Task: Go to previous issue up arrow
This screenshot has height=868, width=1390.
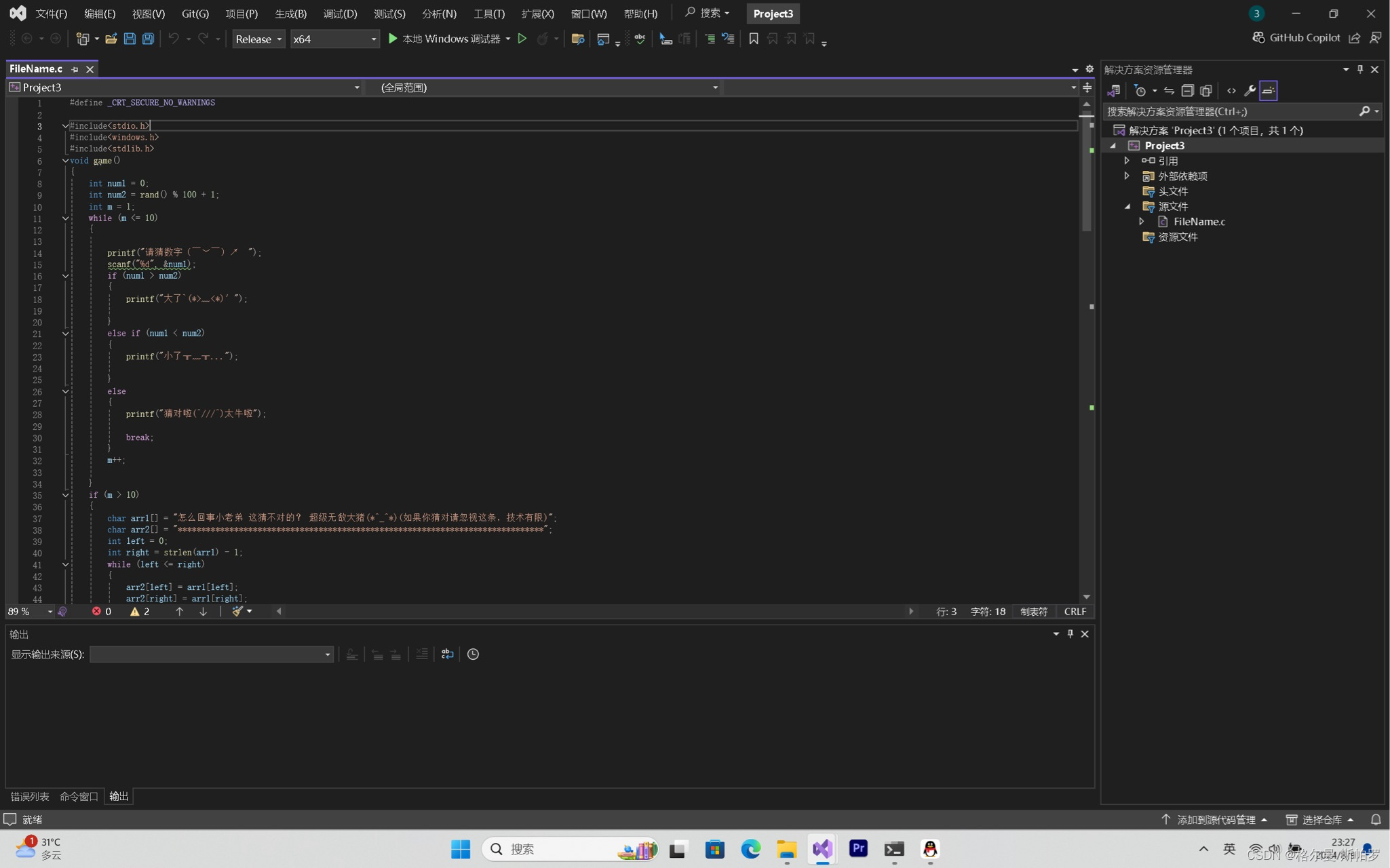Action: click(179, 611)
